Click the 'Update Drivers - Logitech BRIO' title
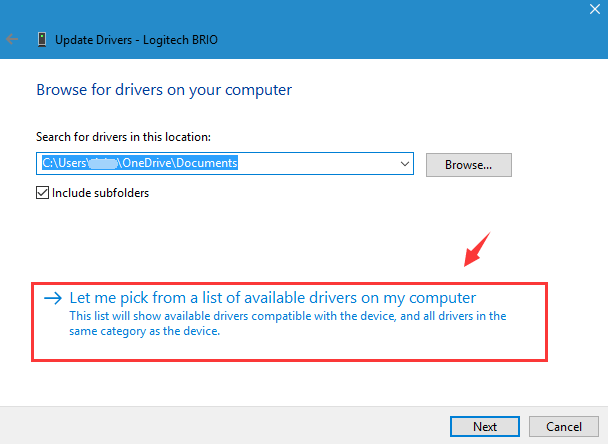The height and width of the screenshot is (444, 608). pyautogui.click(x=136, y=40)
